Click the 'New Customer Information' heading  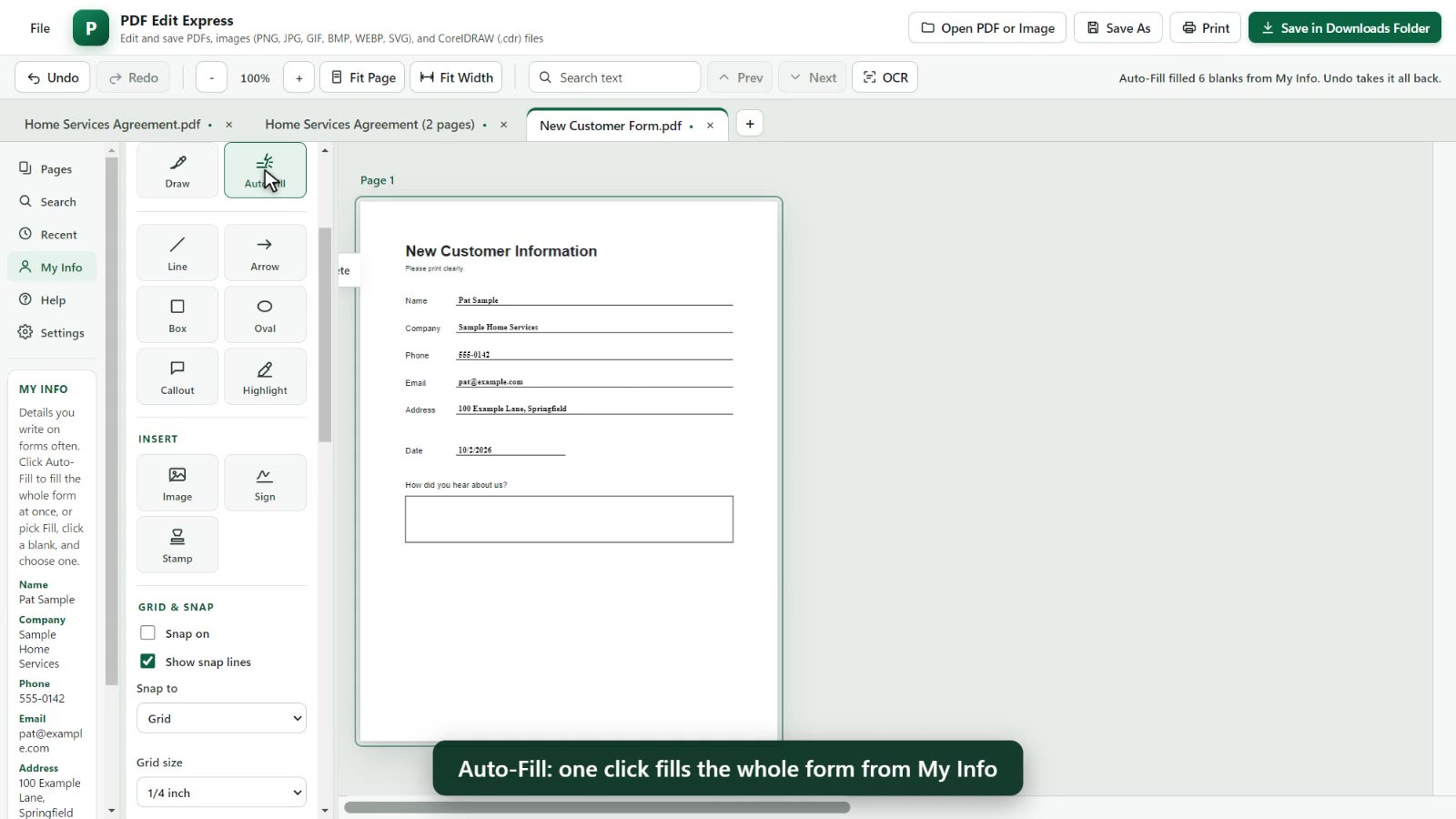[501, 251]
